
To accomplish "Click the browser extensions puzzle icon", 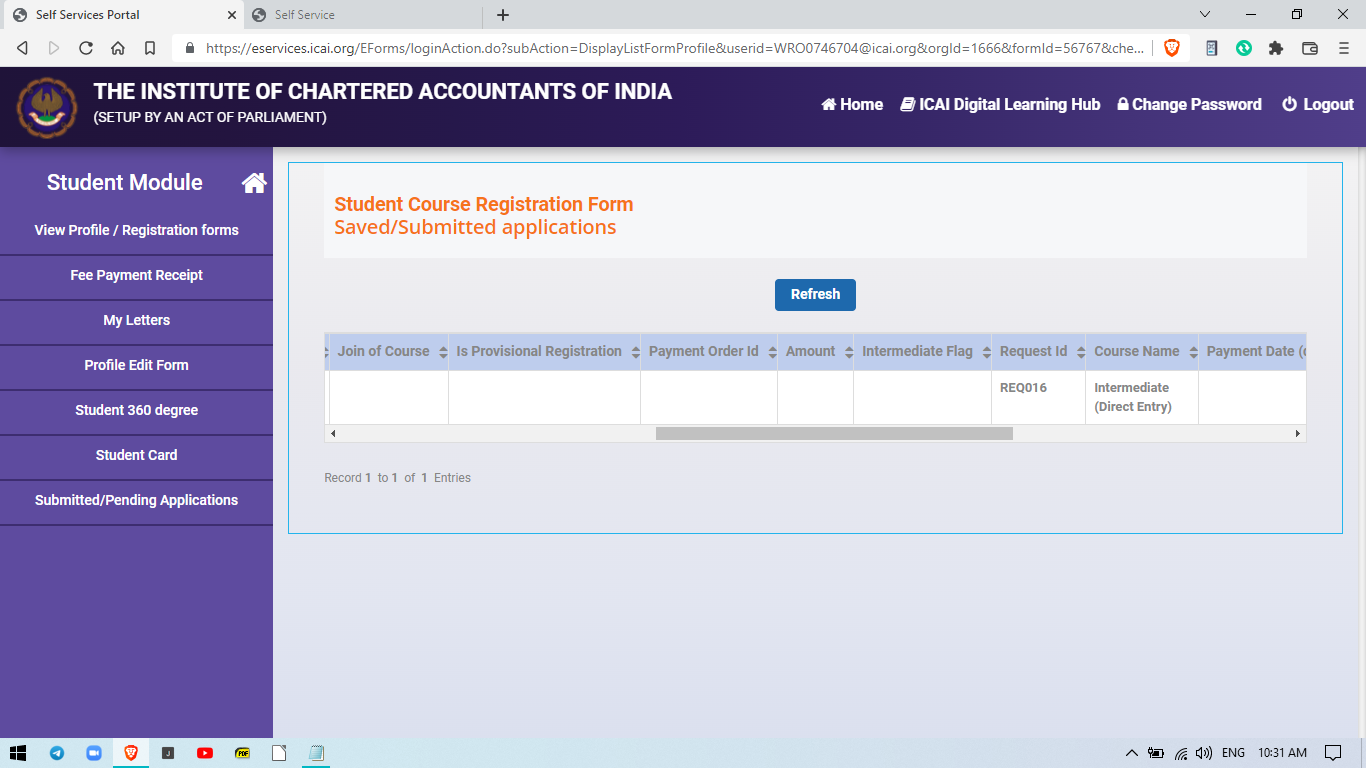I will click(1276, 48).
